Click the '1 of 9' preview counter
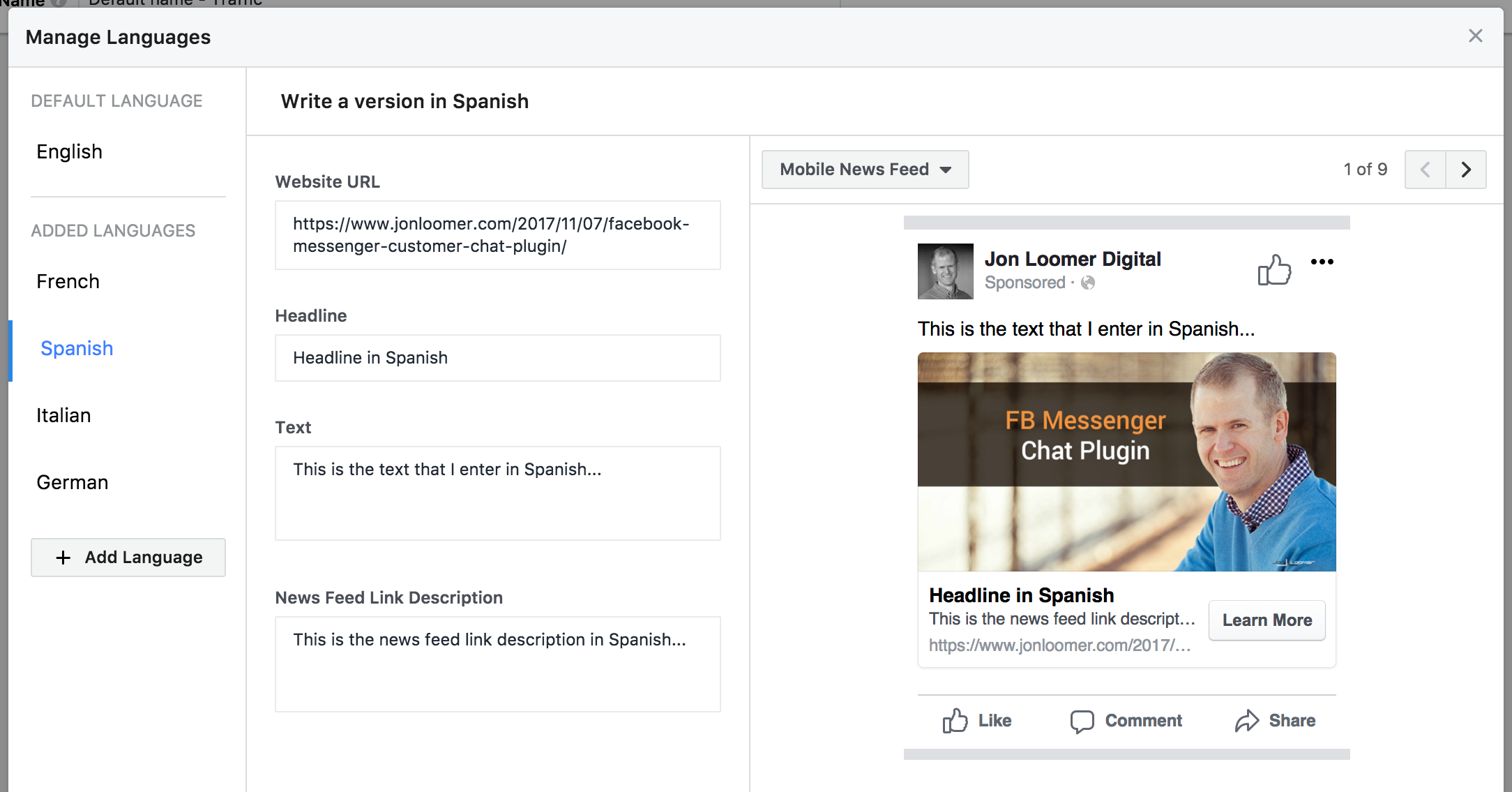The height and width of the screenshot is (792, 1512). click(x=1365, y=170)
